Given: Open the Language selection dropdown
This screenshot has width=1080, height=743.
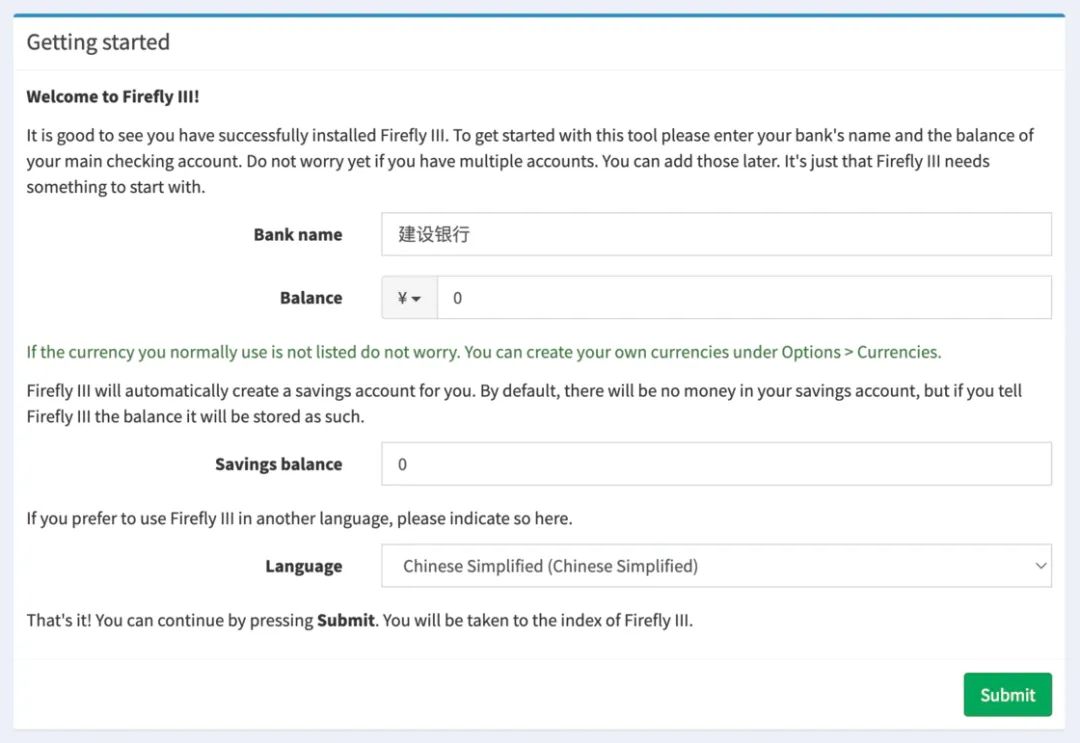Looking at the screenshot, I should coord(716,565).
